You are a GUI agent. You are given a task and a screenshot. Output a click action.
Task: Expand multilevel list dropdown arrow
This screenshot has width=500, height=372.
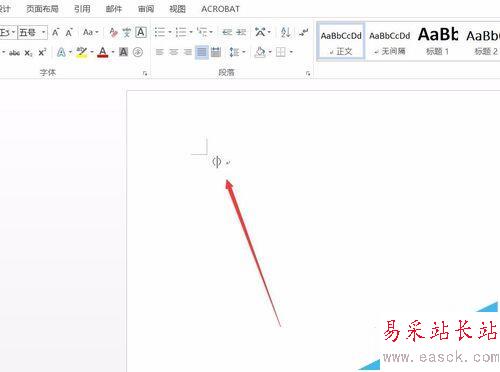click(x=211, y=32)
